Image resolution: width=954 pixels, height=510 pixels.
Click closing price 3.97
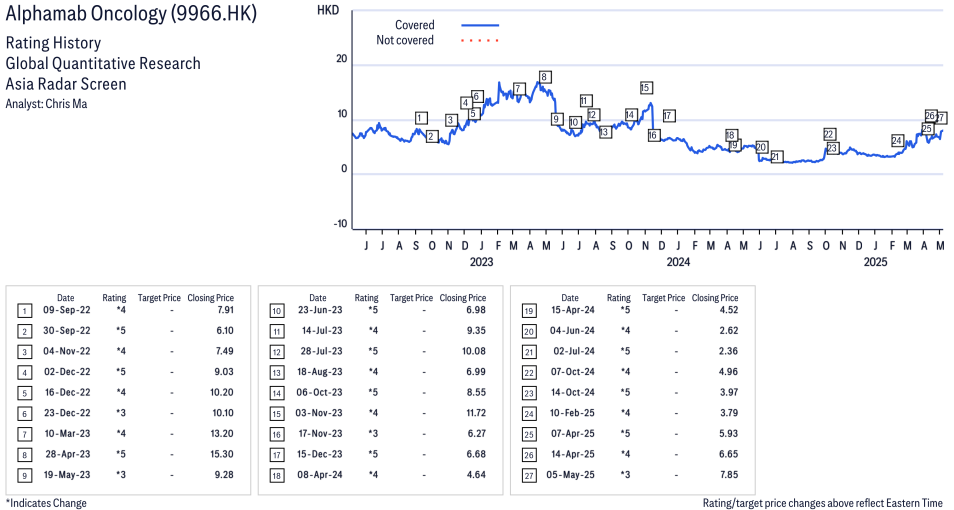[728, 393]
